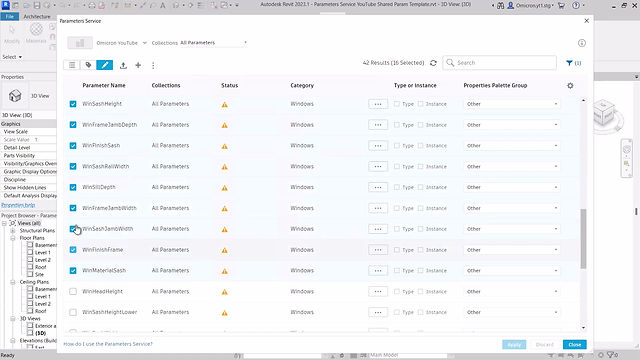Collapse the Ceiling Plans tree node
The width and height of the screenshot is (640, 360).
click(13, 282)
